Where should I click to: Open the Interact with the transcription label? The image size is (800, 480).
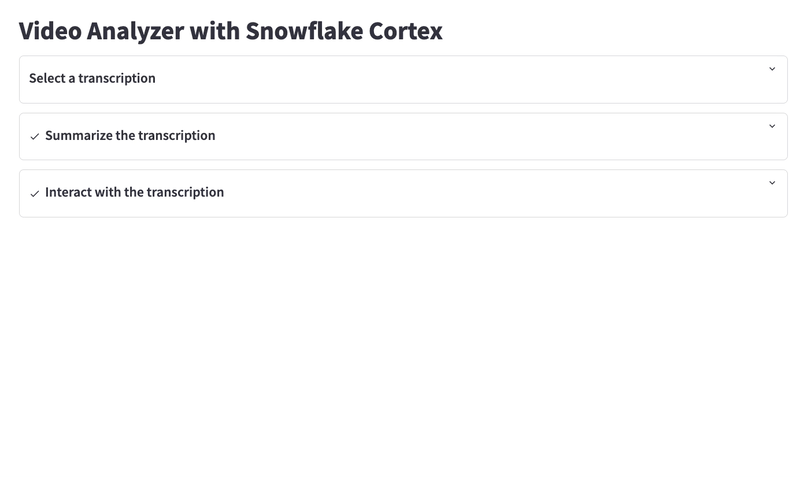pos(135,192)
